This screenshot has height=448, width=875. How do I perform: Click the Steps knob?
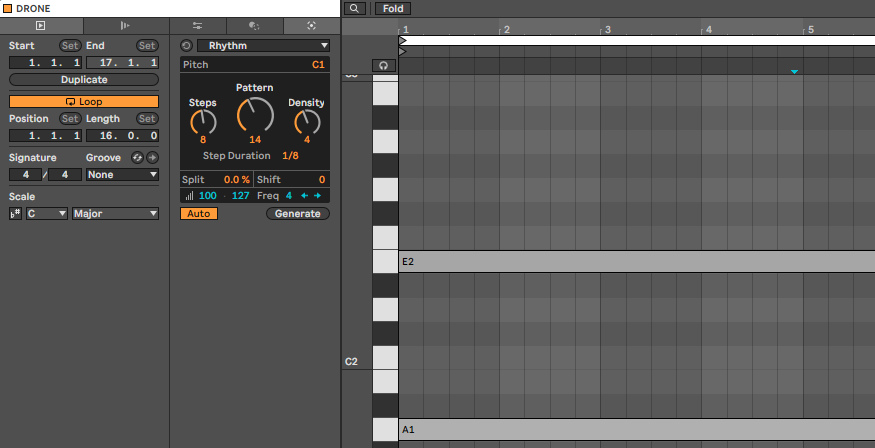203,122
